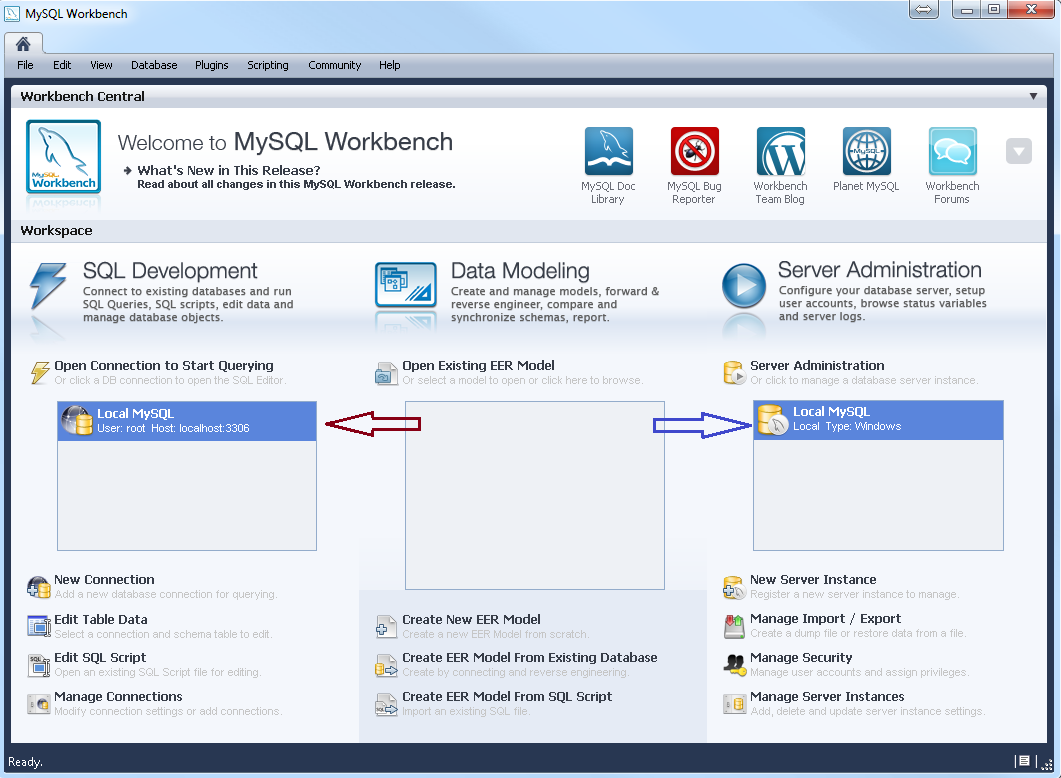Click Manage Server Instances link
This screenshot has height=778, width=1061.
click(827, 697)
